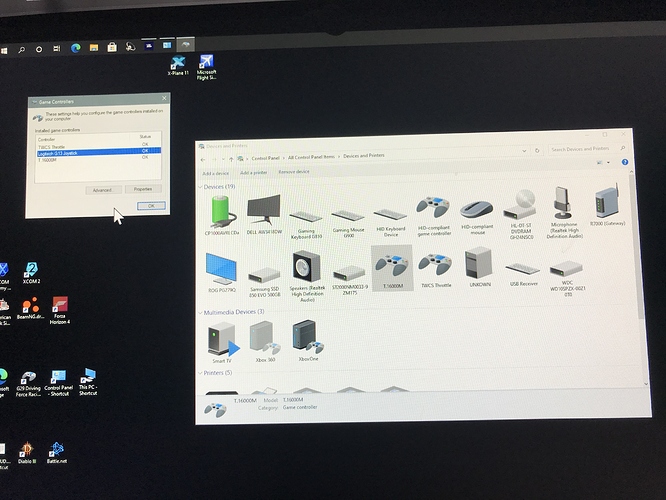Viewport: 666px width, 500px height.
Task: Select TWCS Throttle in controller list
Action: [99, 146]
